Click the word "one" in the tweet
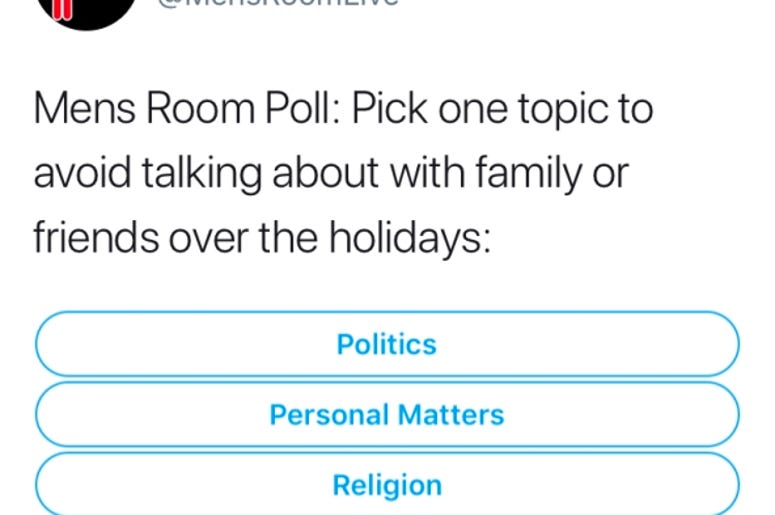Image resolution: width=775 pixels, height=515 pixels. (x=473, y=112)
